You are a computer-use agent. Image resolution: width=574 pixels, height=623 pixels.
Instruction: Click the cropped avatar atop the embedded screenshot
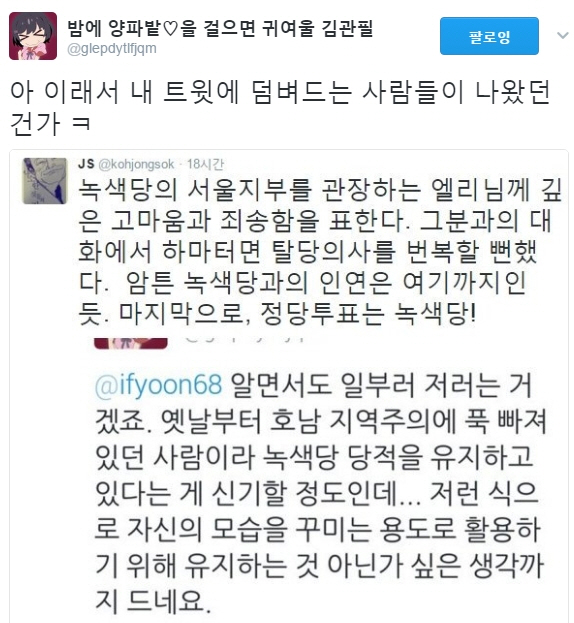pos(131,343)
